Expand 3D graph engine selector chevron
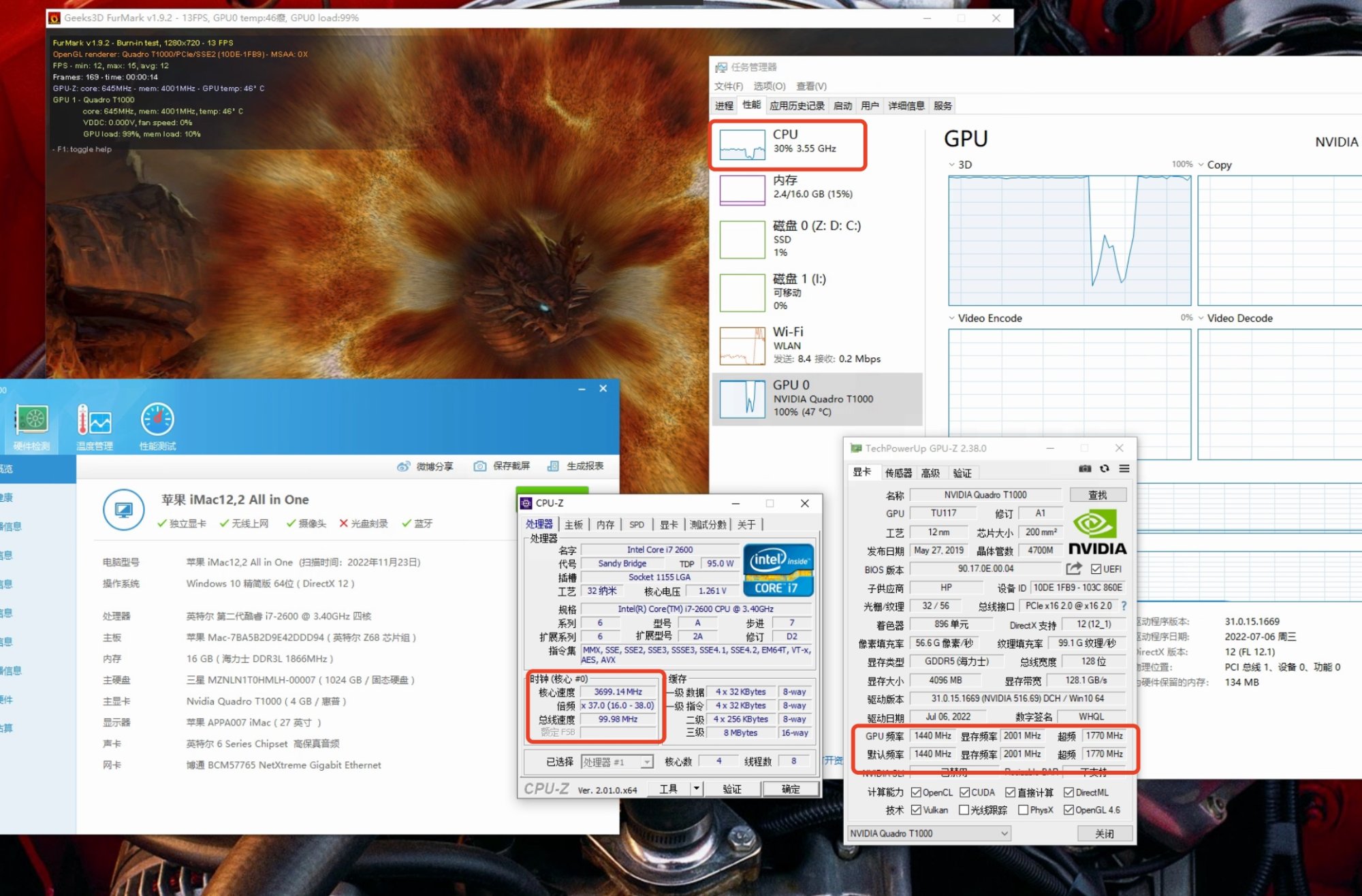Screen dimensions: 1362x896 (951, 165)
